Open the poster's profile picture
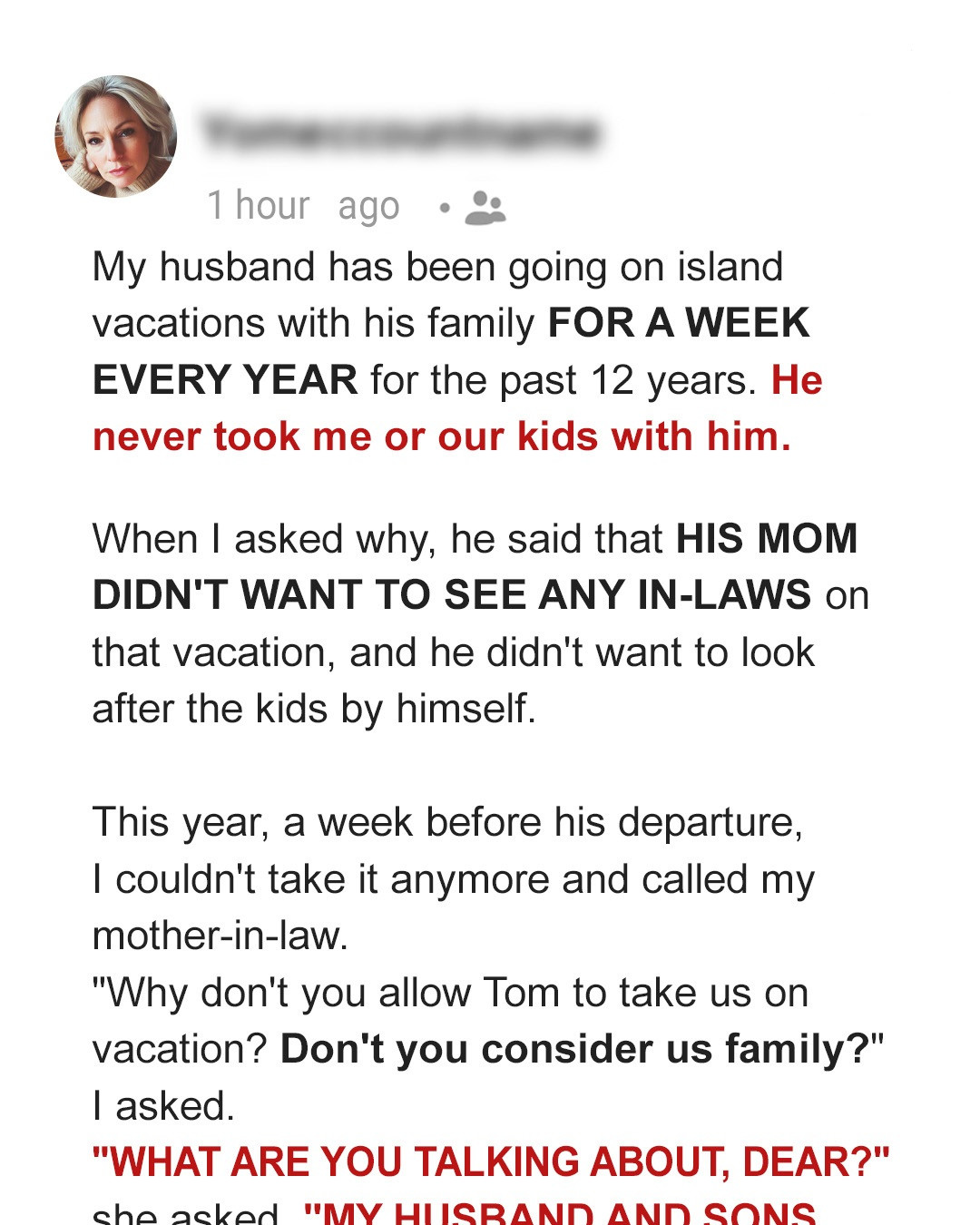980x1225 pixels. tap(116, 136)
